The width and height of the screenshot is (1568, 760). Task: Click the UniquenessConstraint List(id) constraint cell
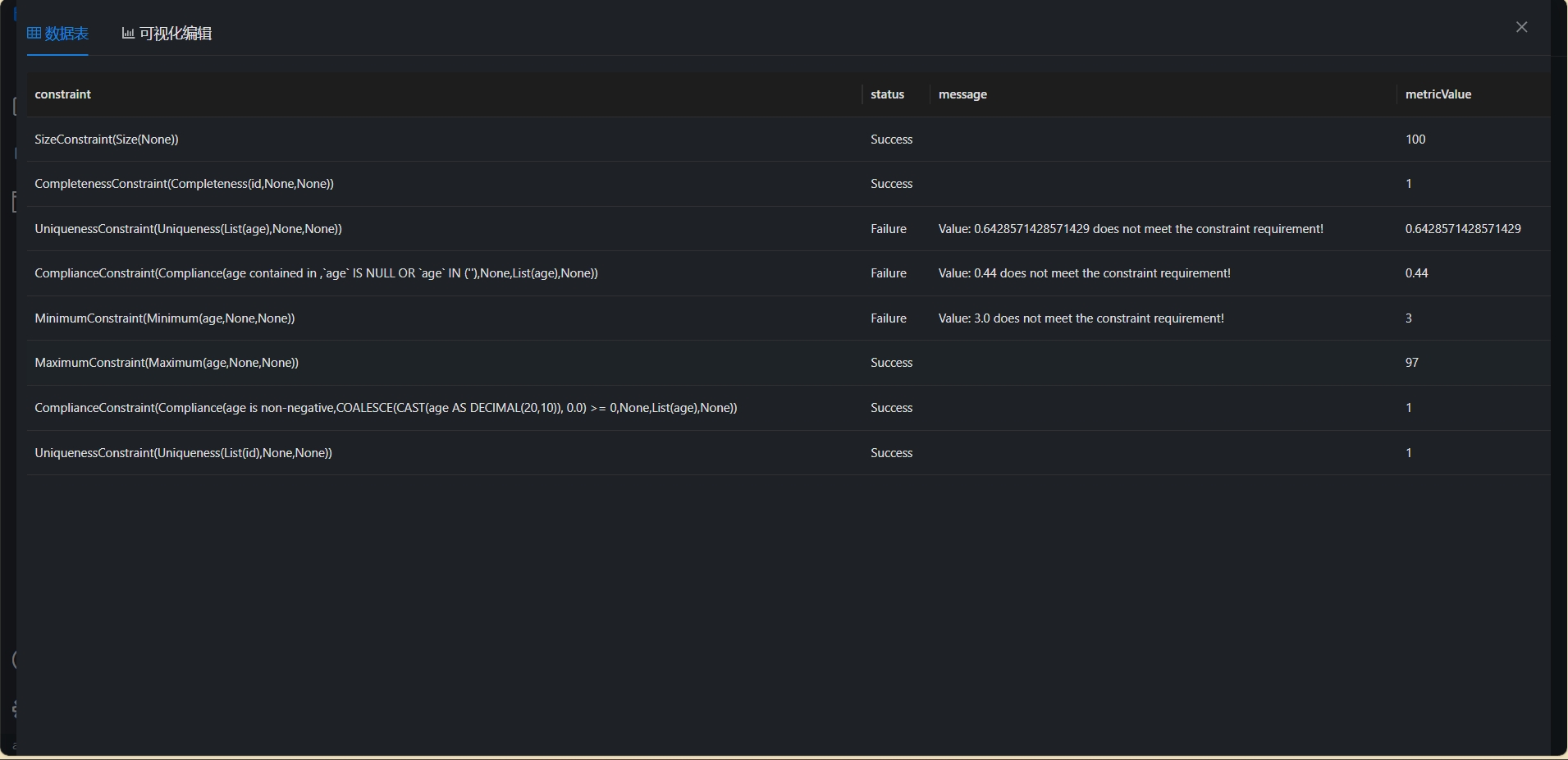pyautogui.click(x=183, y=453)
